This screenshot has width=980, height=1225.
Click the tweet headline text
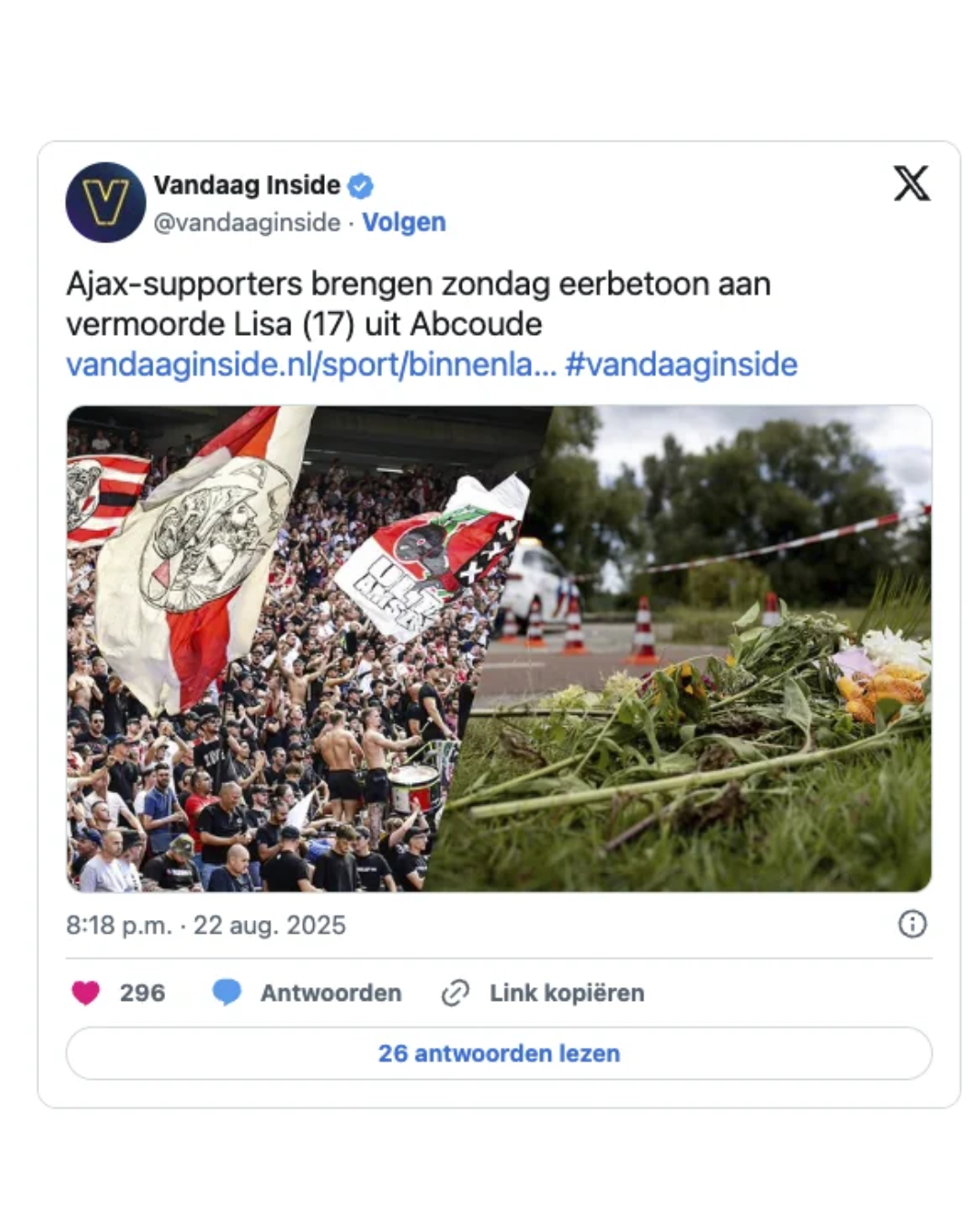coord(418,304)
